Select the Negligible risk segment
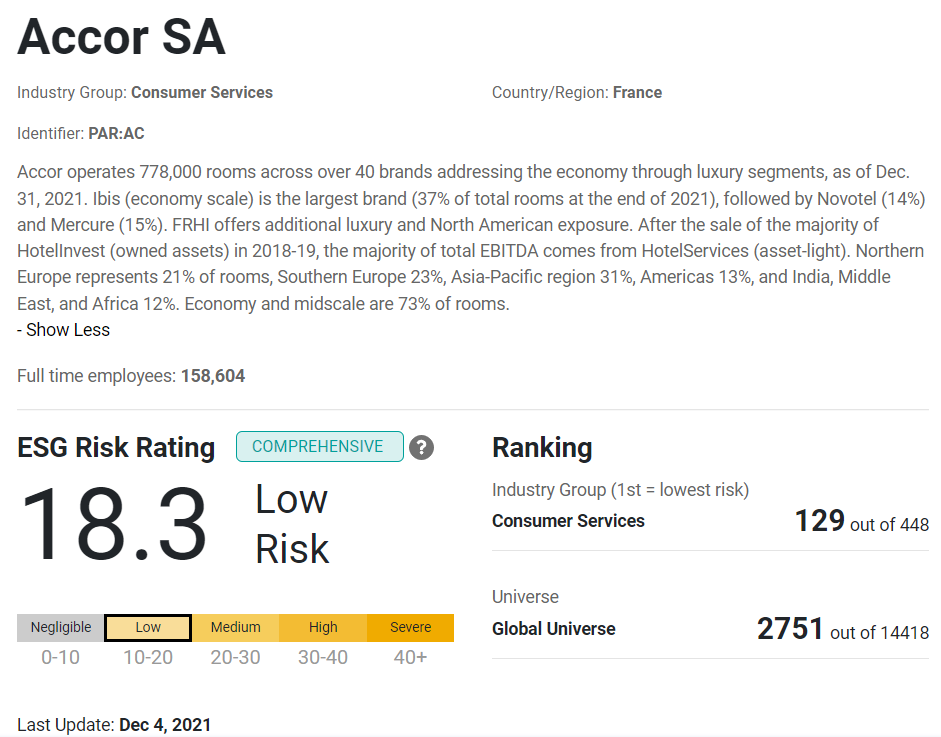The height and width of the screenshot is (737, 941). (x=61, y=627)
